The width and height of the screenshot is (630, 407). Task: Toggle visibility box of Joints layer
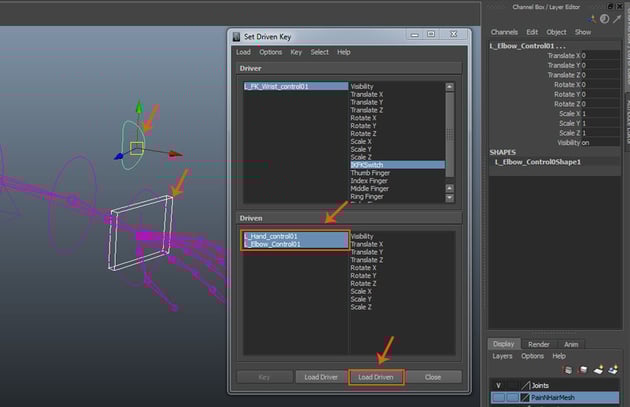coord(498,385)
